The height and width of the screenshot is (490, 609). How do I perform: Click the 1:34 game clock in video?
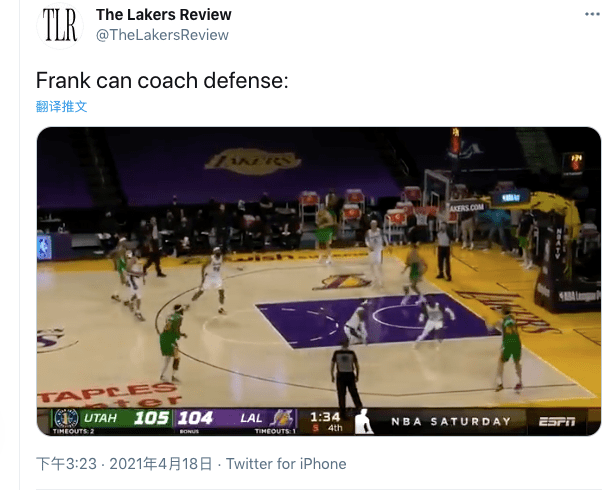pyautogui.click(x=325, y=417)
